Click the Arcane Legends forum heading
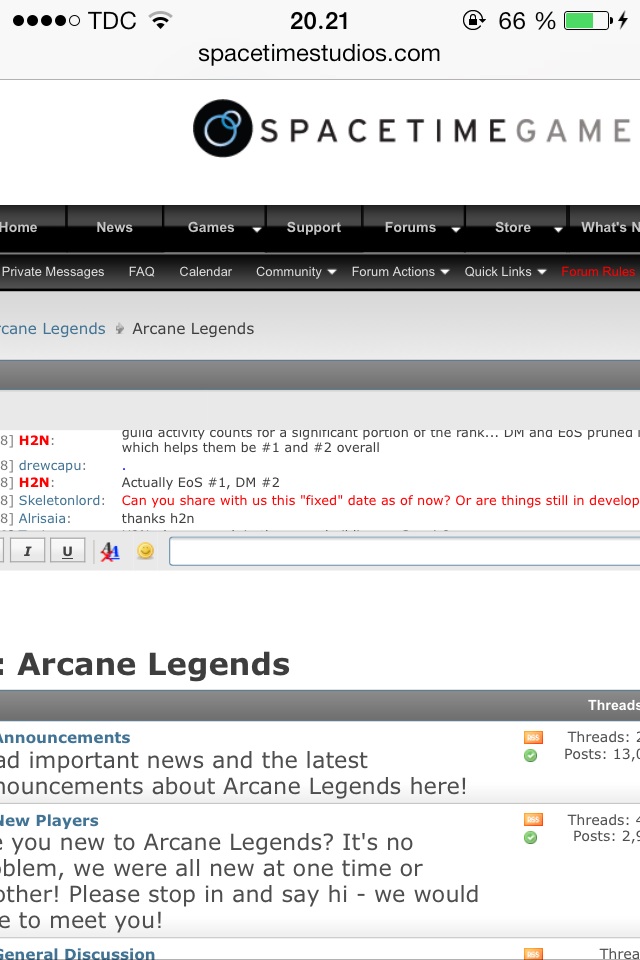 click(x=153, y=664)
